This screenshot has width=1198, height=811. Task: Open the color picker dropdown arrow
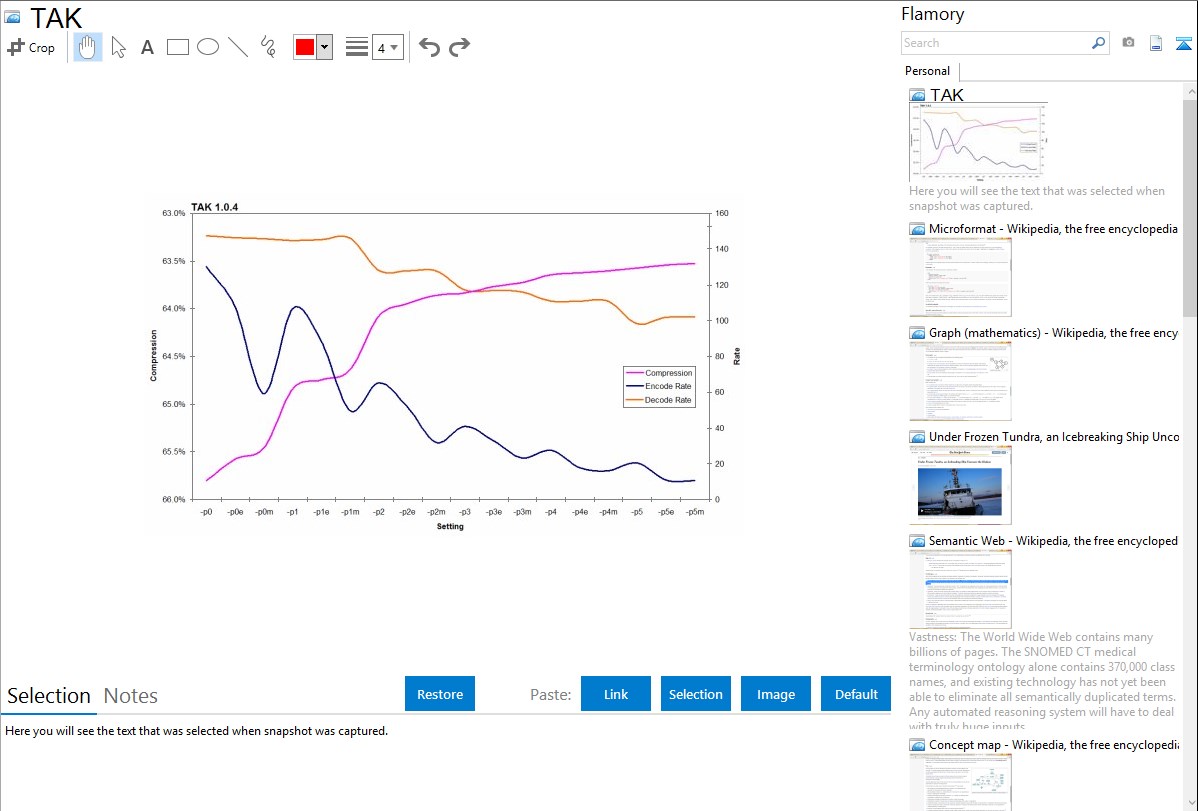point(325,47)
